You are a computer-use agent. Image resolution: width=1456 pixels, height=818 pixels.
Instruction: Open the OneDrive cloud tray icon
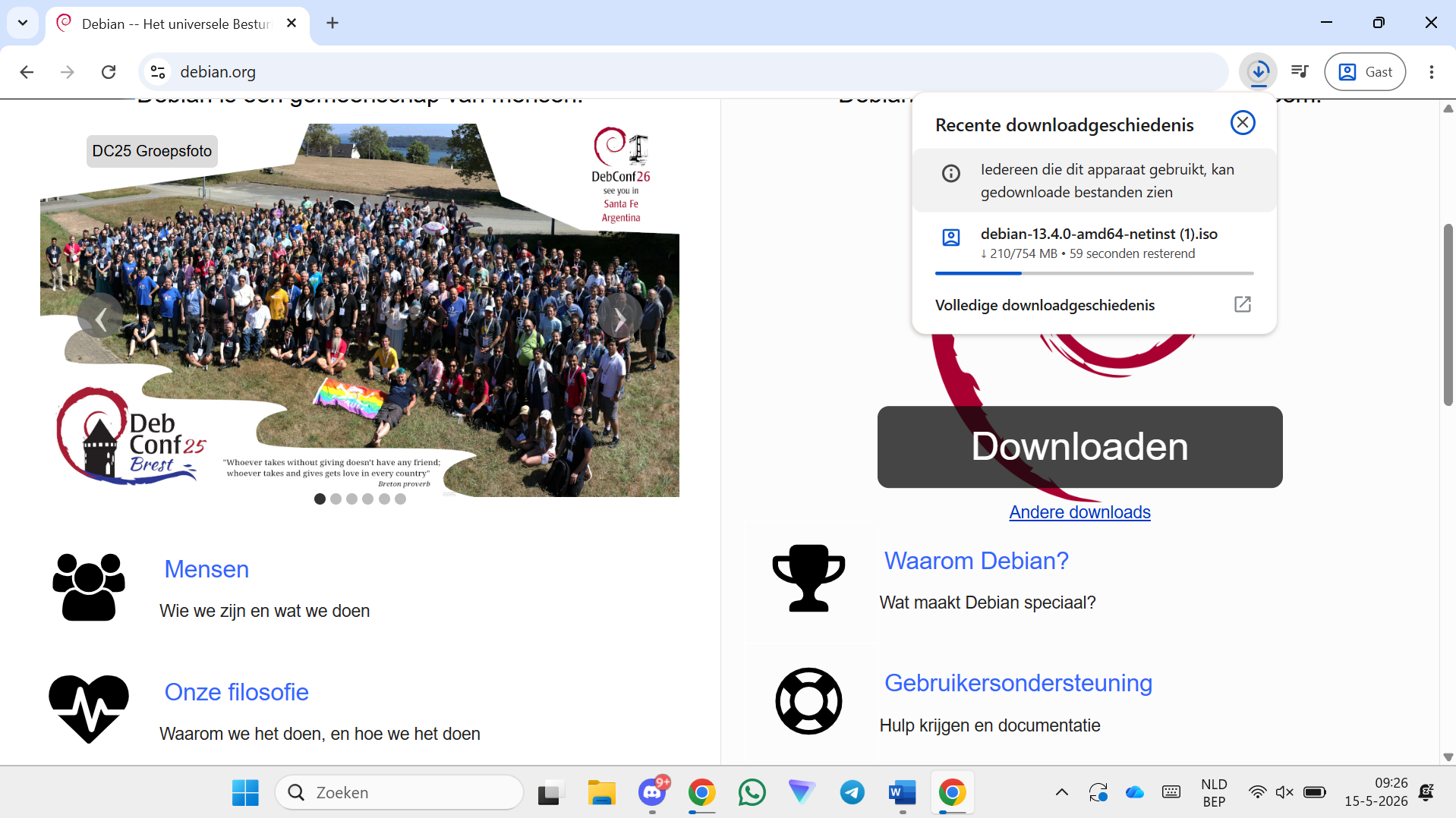[1135, 793]
